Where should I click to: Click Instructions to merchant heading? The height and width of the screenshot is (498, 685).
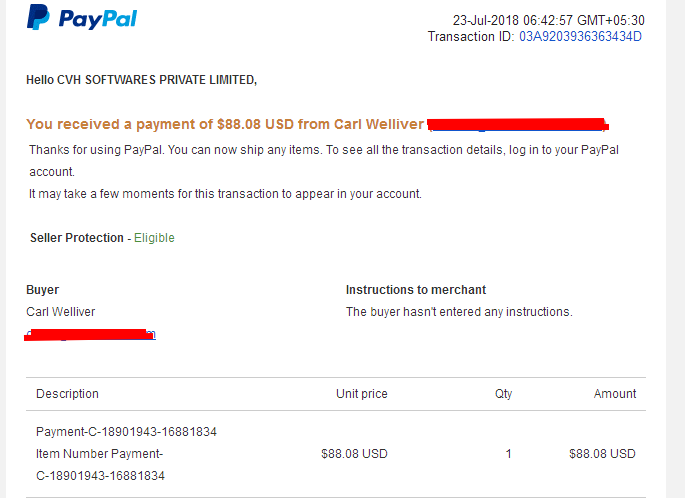pyautogui.click(x=416, y=290)
